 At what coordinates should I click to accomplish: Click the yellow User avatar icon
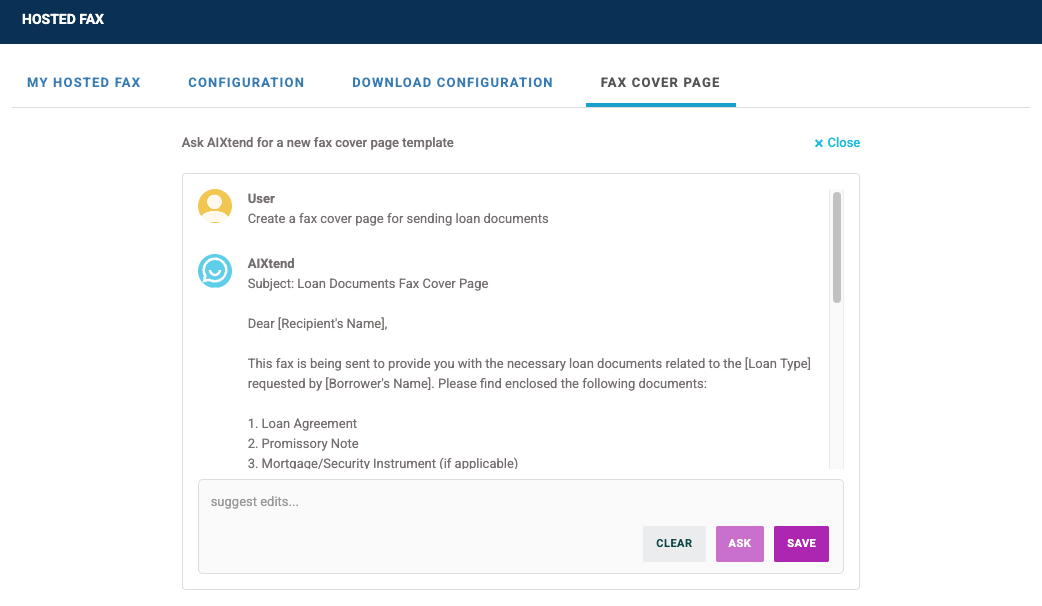click(x=215, y=206)
